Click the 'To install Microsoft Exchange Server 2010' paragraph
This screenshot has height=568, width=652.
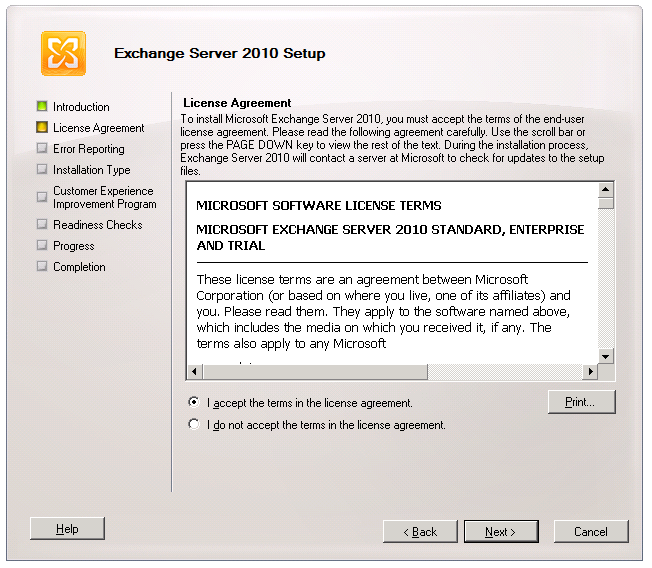[392, 145]
